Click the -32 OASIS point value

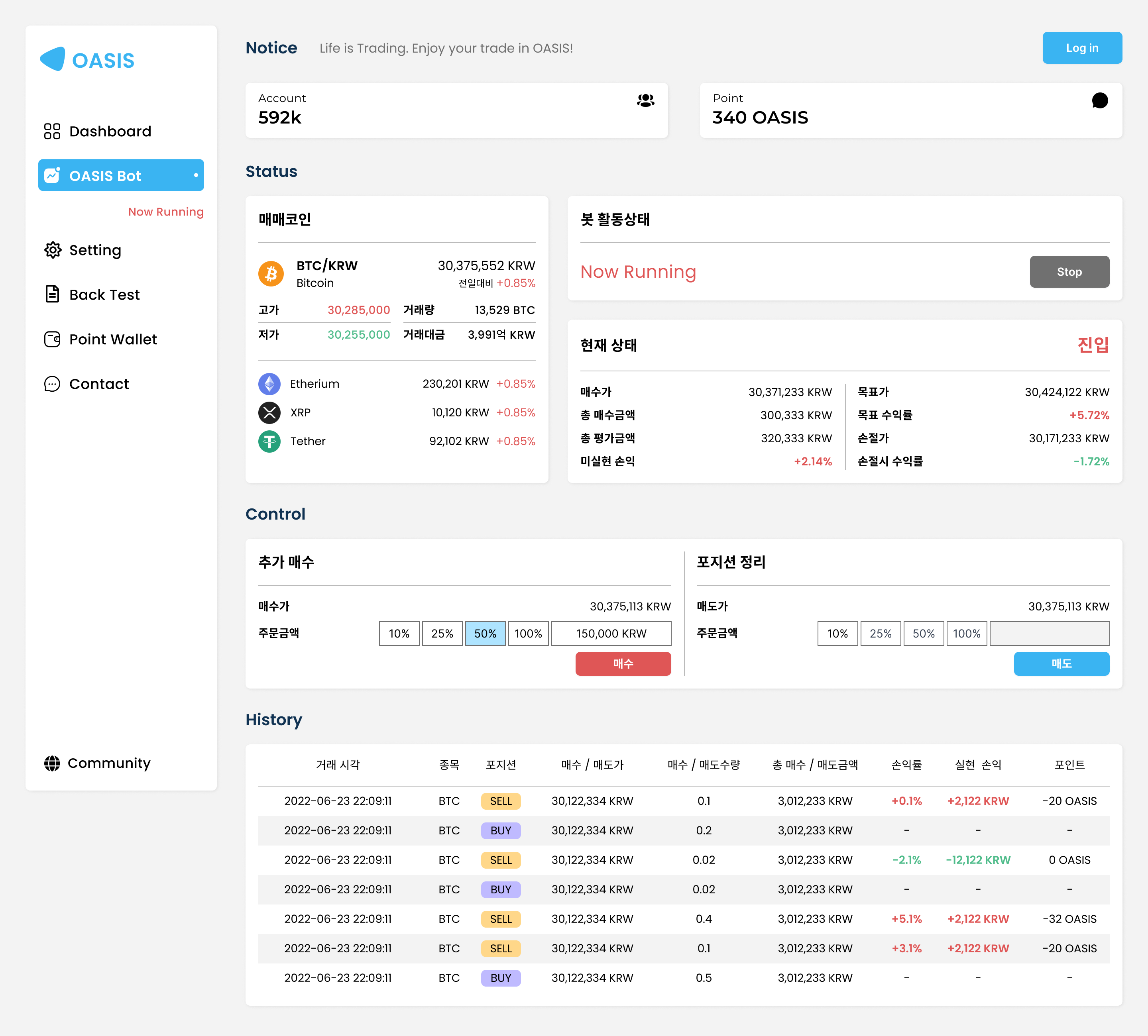[x=1070, y=919]
